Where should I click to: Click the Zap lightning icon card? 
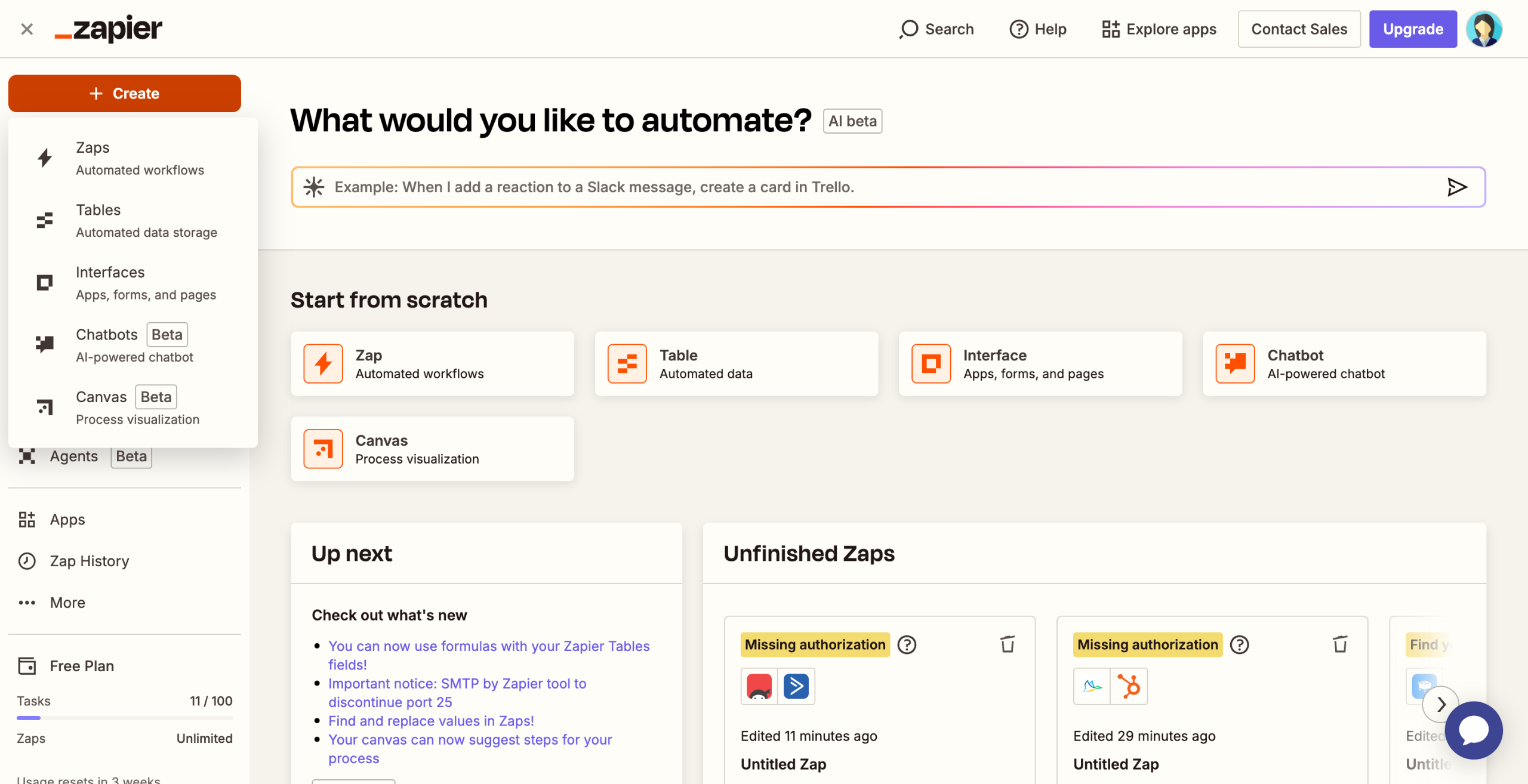coord(323,363)
